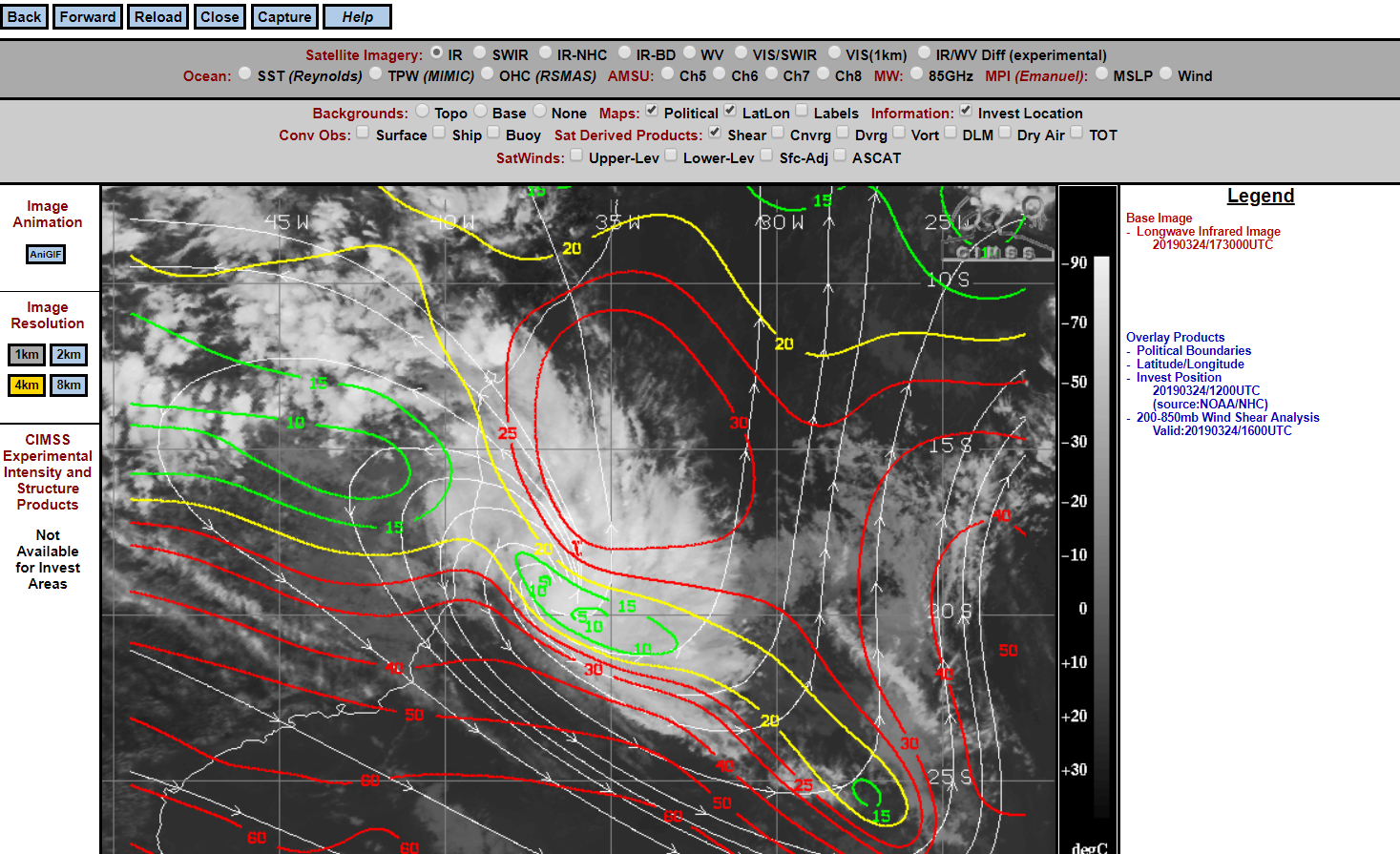Image resolution: width=1400 pixels, height=854 pixels.
Task: Select the WV satellite imagery radio
Action: pos(689,53)
